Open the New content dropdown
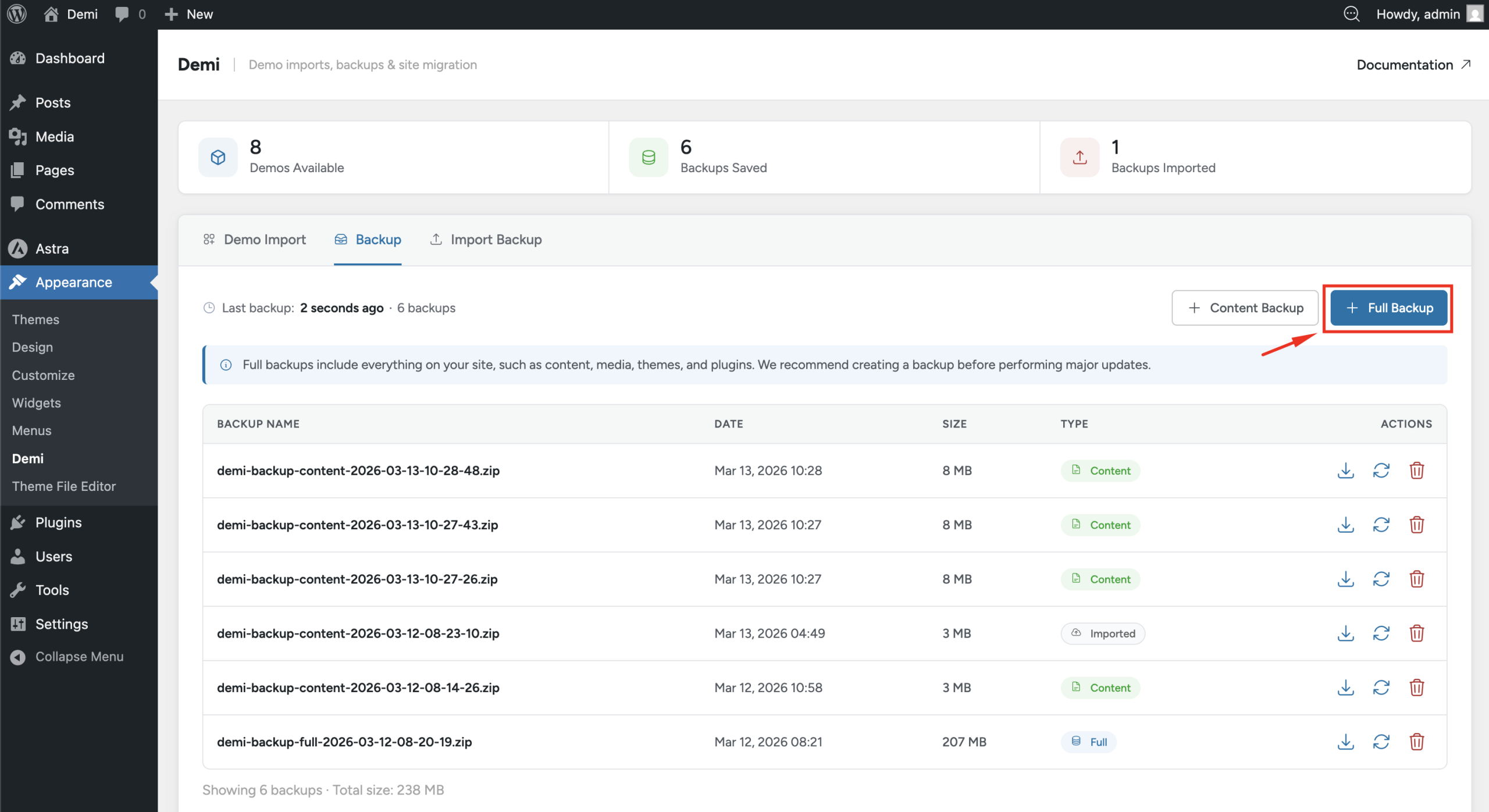Image resolution: width=1489 pixels, height=812 pixels. tap(189, 14)
